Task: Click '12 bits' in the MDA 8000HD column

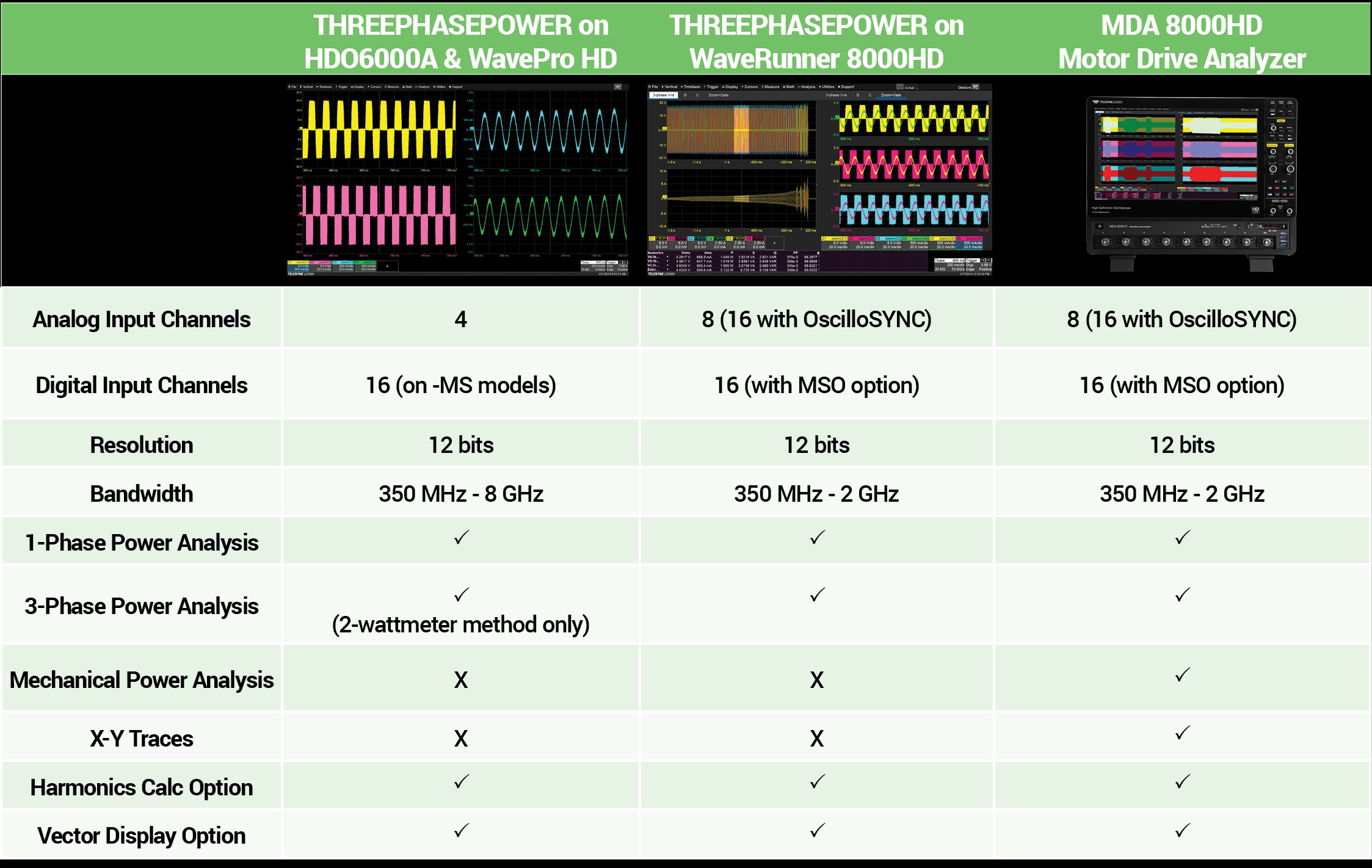Action: [1182, 445]
